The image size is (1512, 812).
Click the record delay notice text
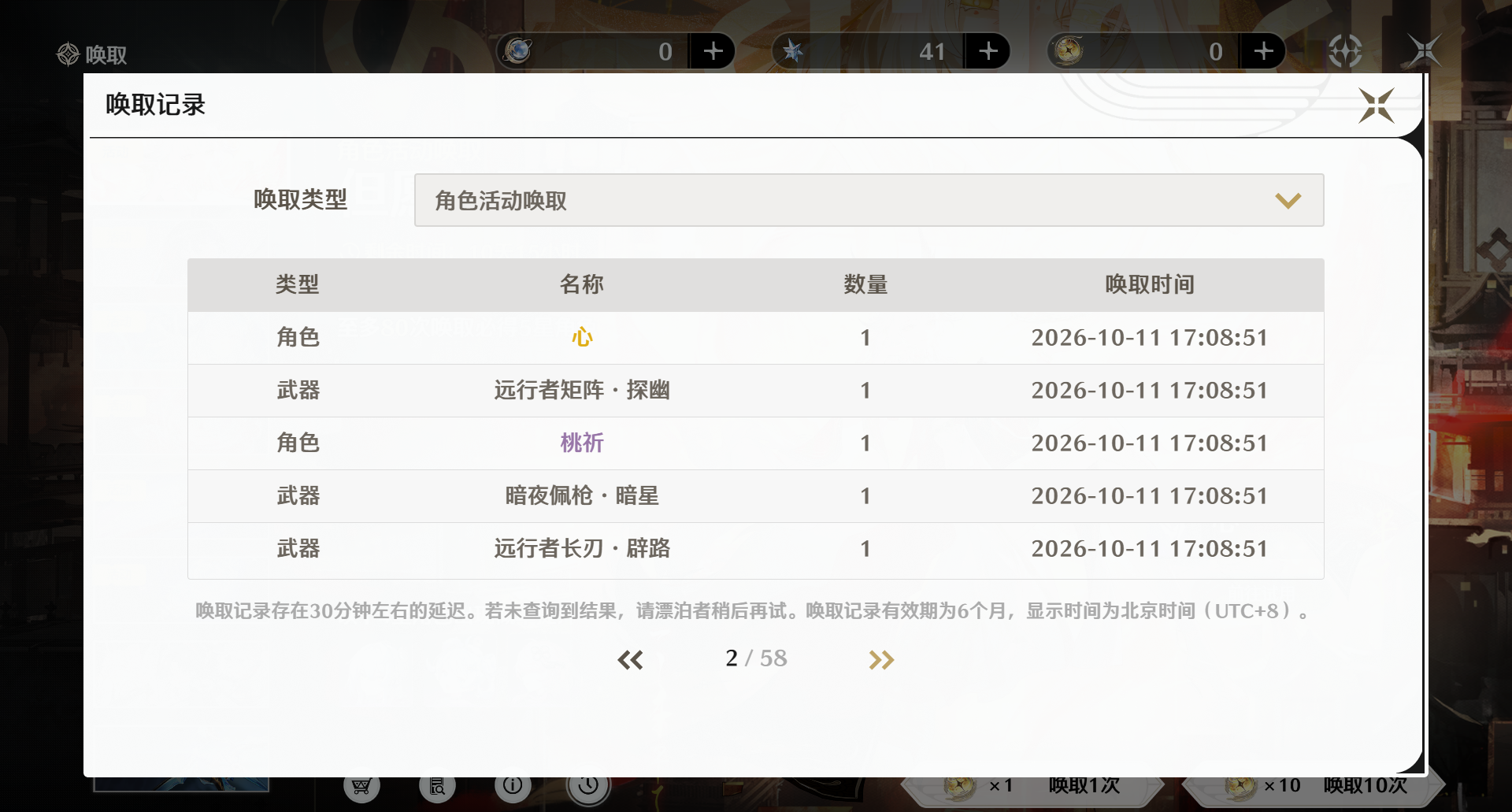[x=753, y=611]
